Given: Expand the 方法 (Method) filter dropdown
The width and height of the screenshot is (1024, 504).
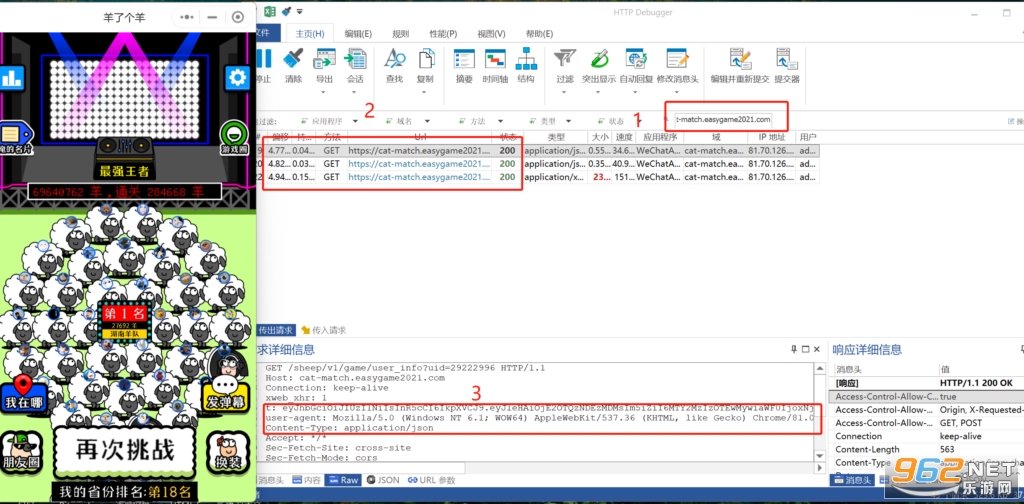Looking at the screenshot, I should click(x=500, y=121).
